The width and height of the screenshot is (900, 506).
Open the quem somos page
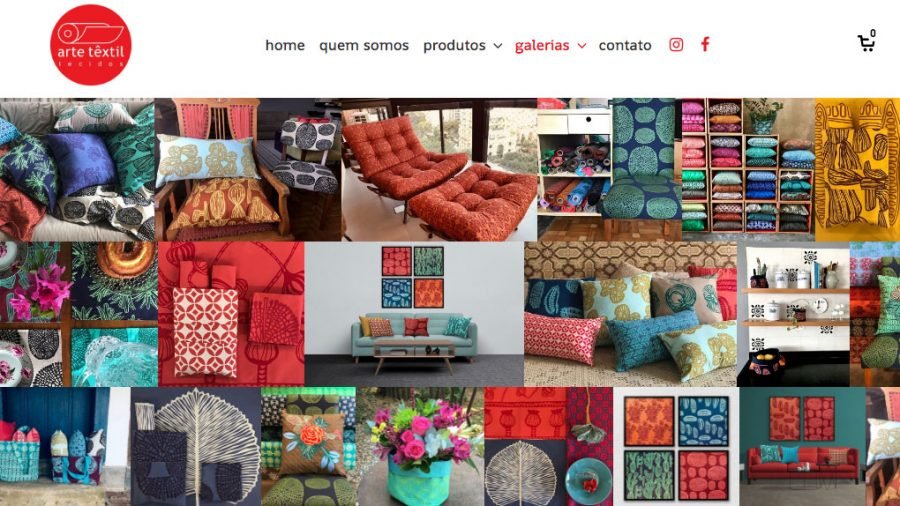[364, 45]
